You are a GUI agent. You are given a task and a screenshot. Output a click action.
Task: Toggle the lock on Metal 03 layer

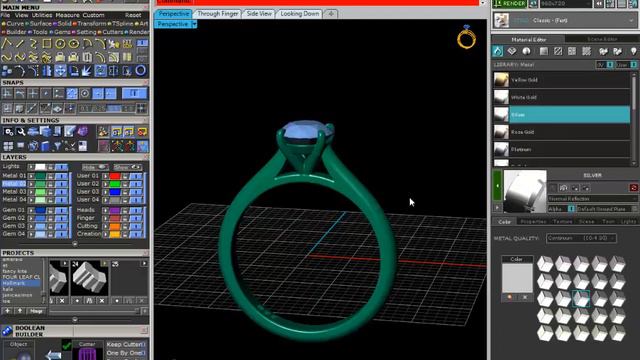[x=51, y=192]
